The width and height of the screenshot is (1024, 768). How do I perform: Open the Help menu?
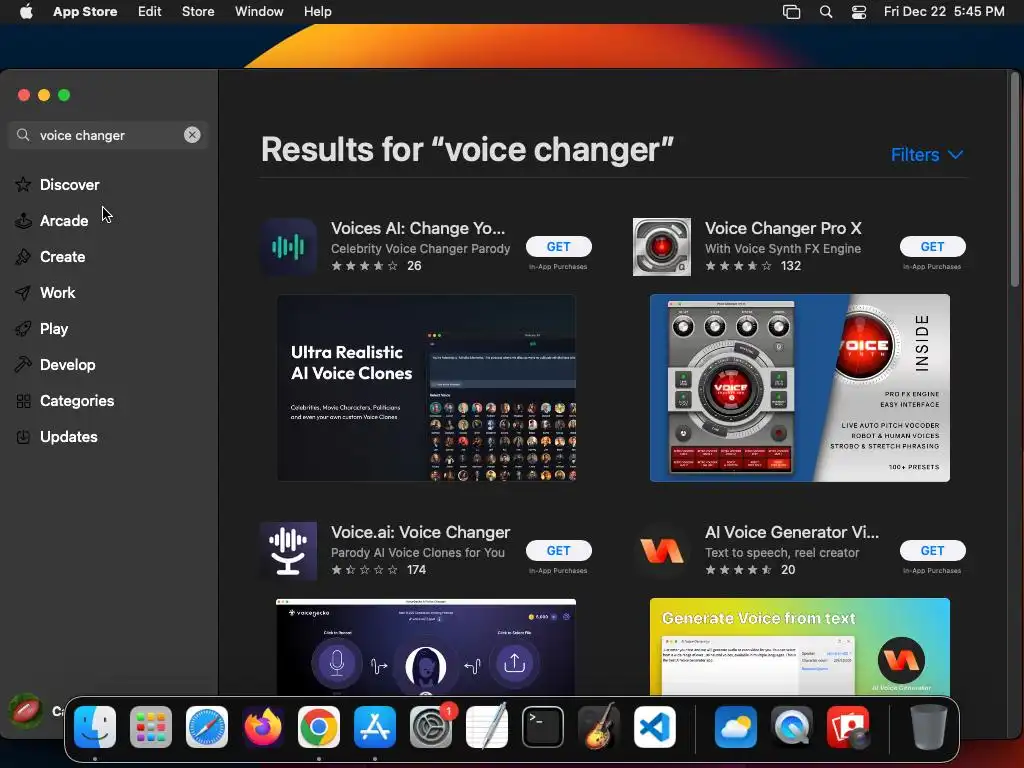point(317,11)
